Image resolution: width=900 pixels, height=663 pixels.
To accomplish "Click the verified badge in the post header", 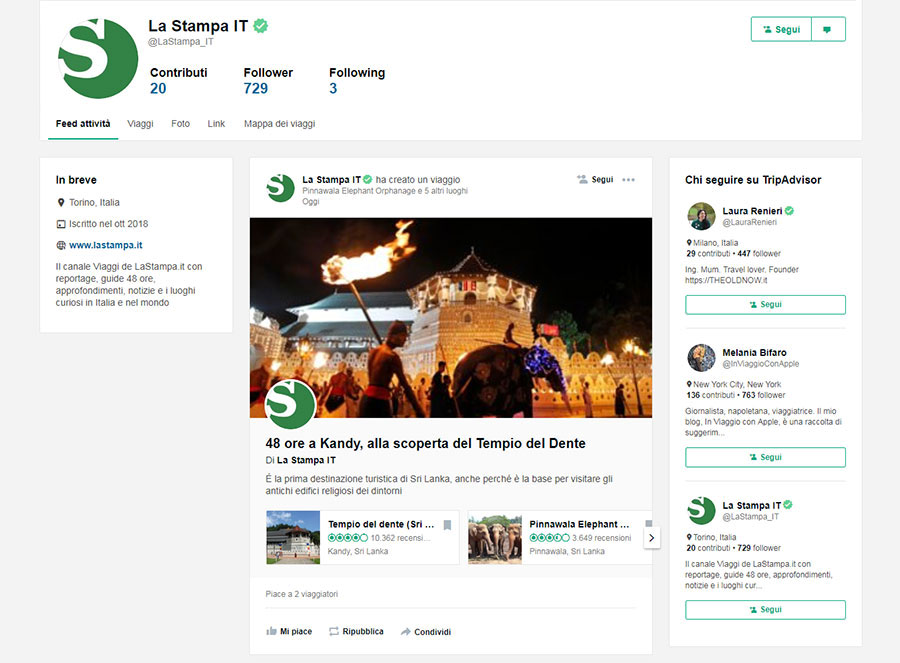I will [x=368, y=180].
